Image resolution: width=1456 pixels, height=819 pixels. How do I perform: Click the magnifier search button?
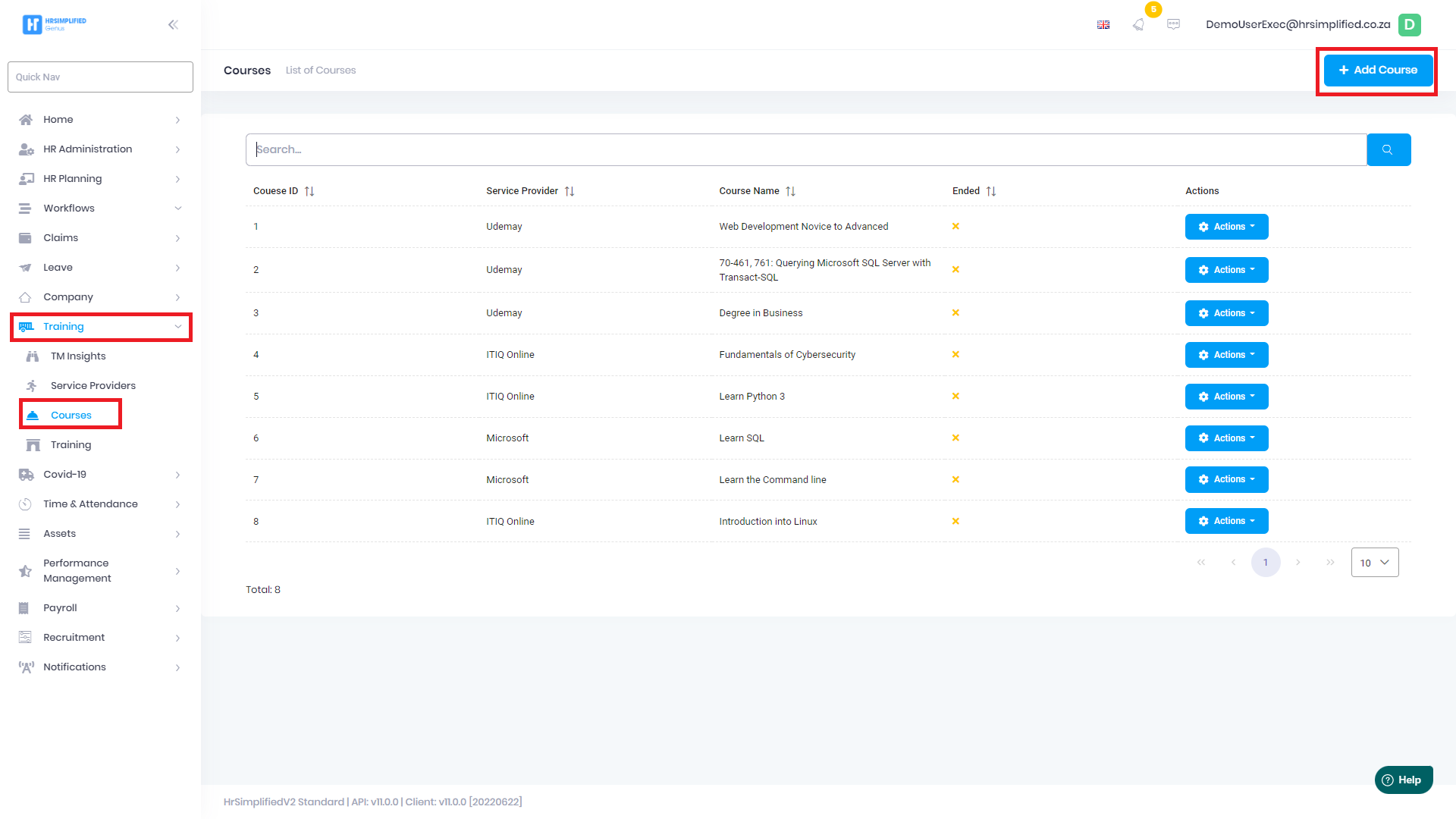[1388, 149]
